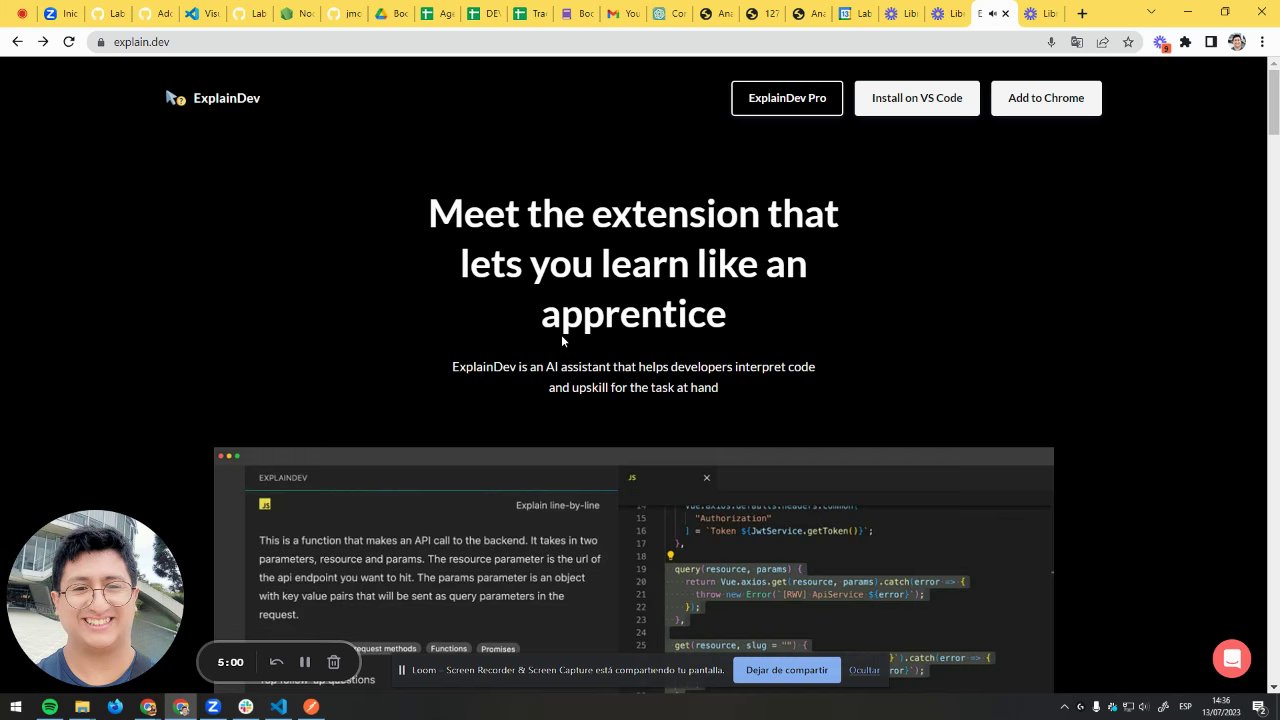Translate this page icon

[x=1077, y=42]
